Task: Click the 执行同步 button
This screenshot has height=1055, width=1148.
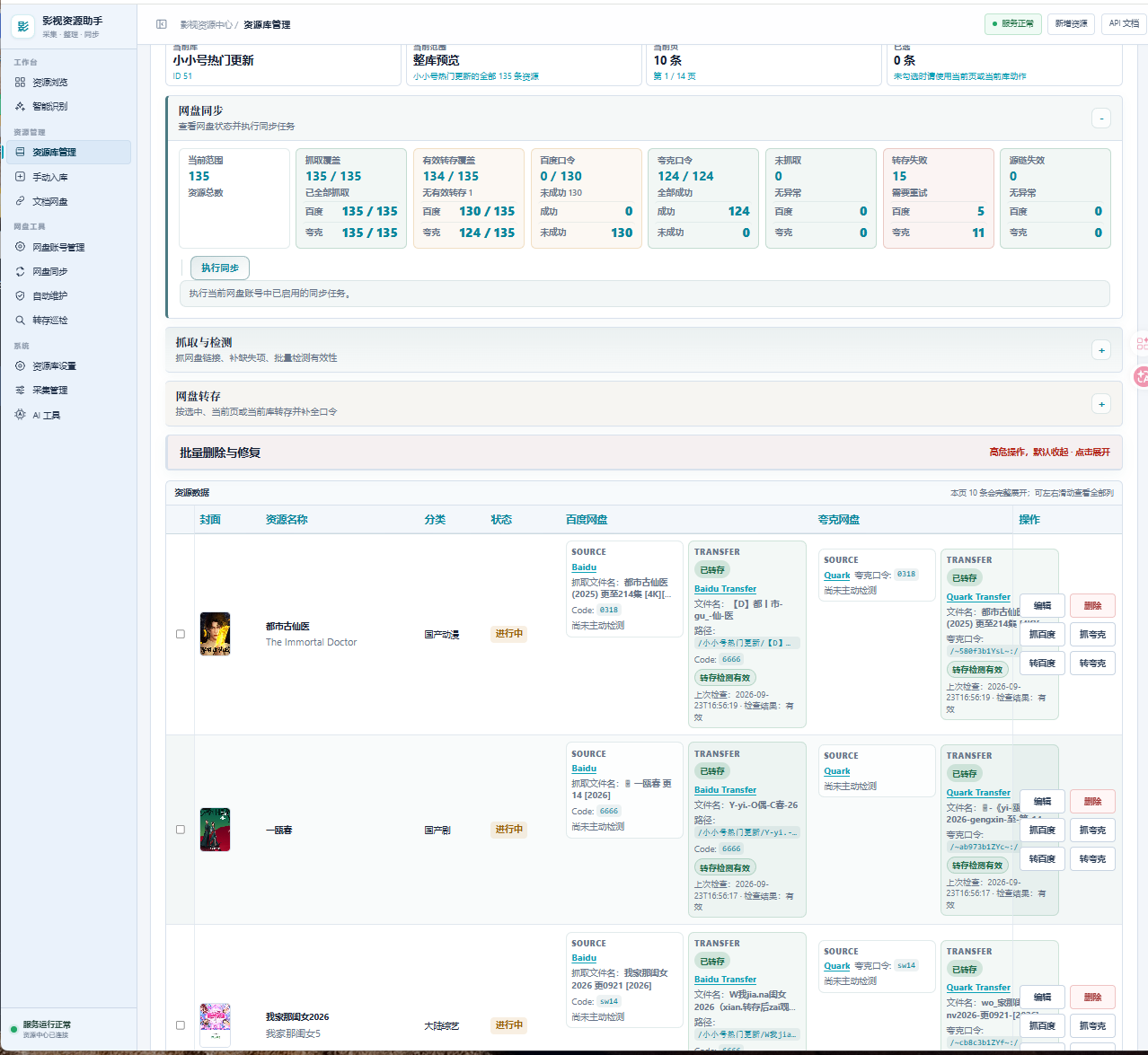Action: (x=220, y=268)
